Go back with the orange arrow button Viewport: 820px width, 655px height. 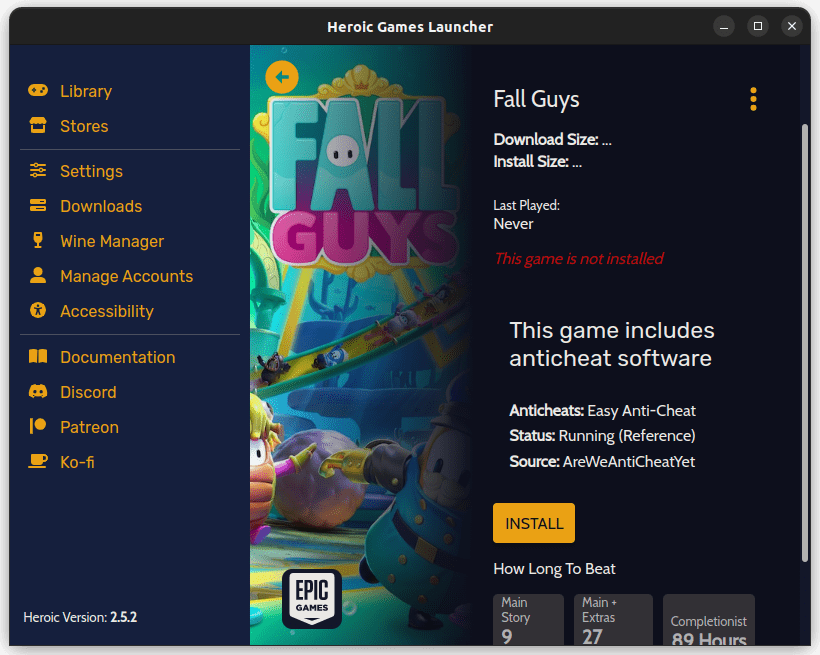(x=282, y=77)
